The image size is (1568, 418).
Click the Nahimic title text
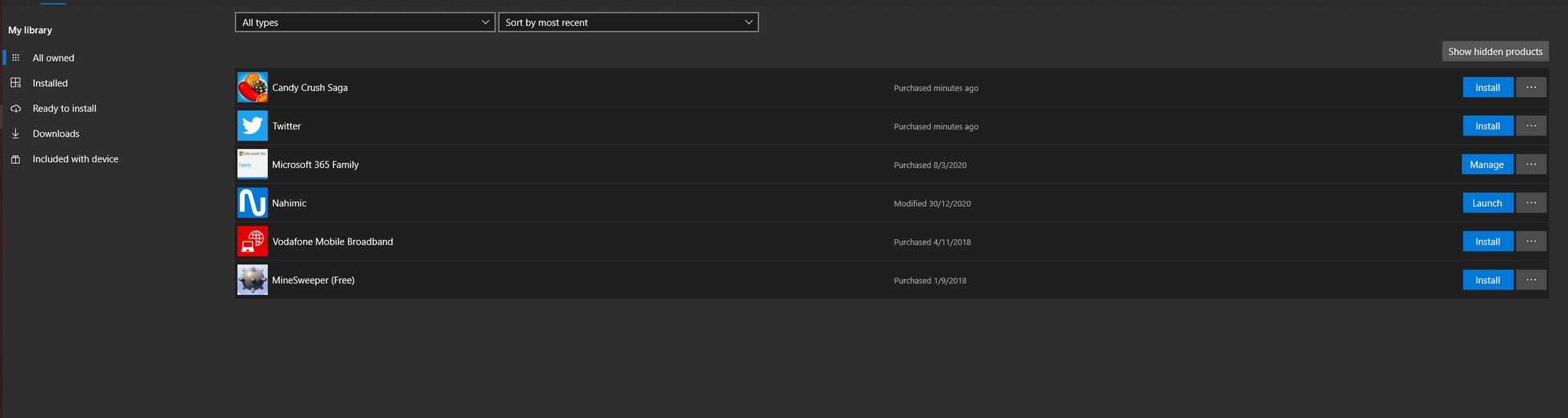[289, 203]
